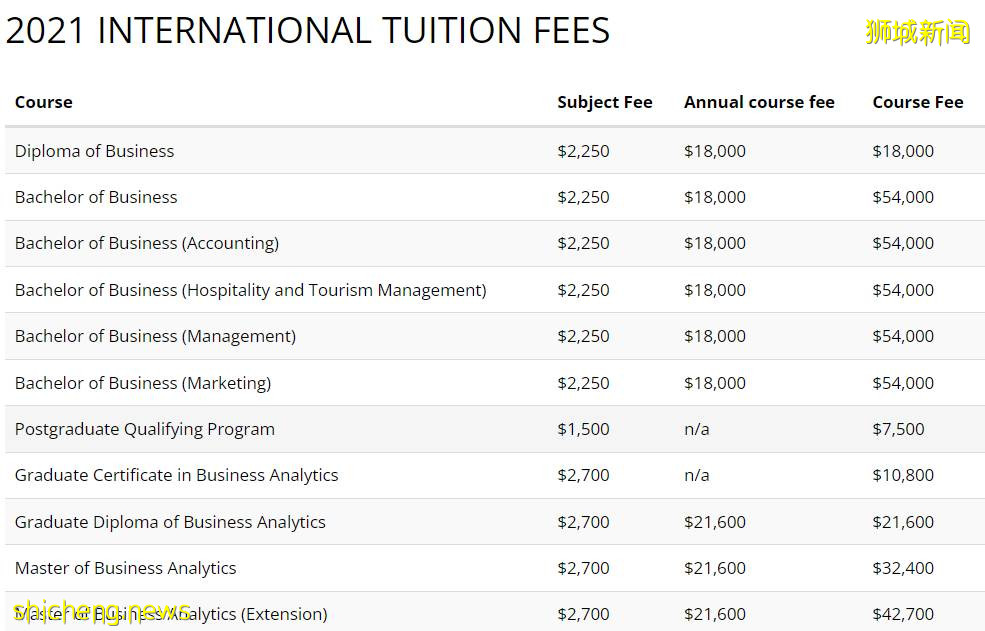Select Master of Business Analytics course

pos(125,568)
